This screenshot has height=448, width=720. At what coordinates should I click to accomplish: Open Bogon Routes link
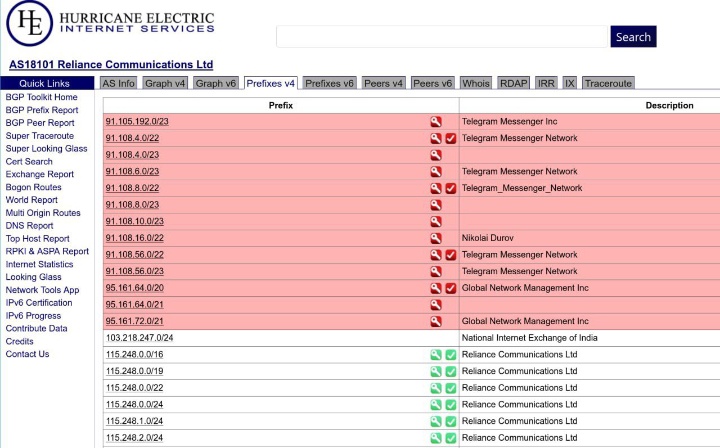(x=34, y=187)
